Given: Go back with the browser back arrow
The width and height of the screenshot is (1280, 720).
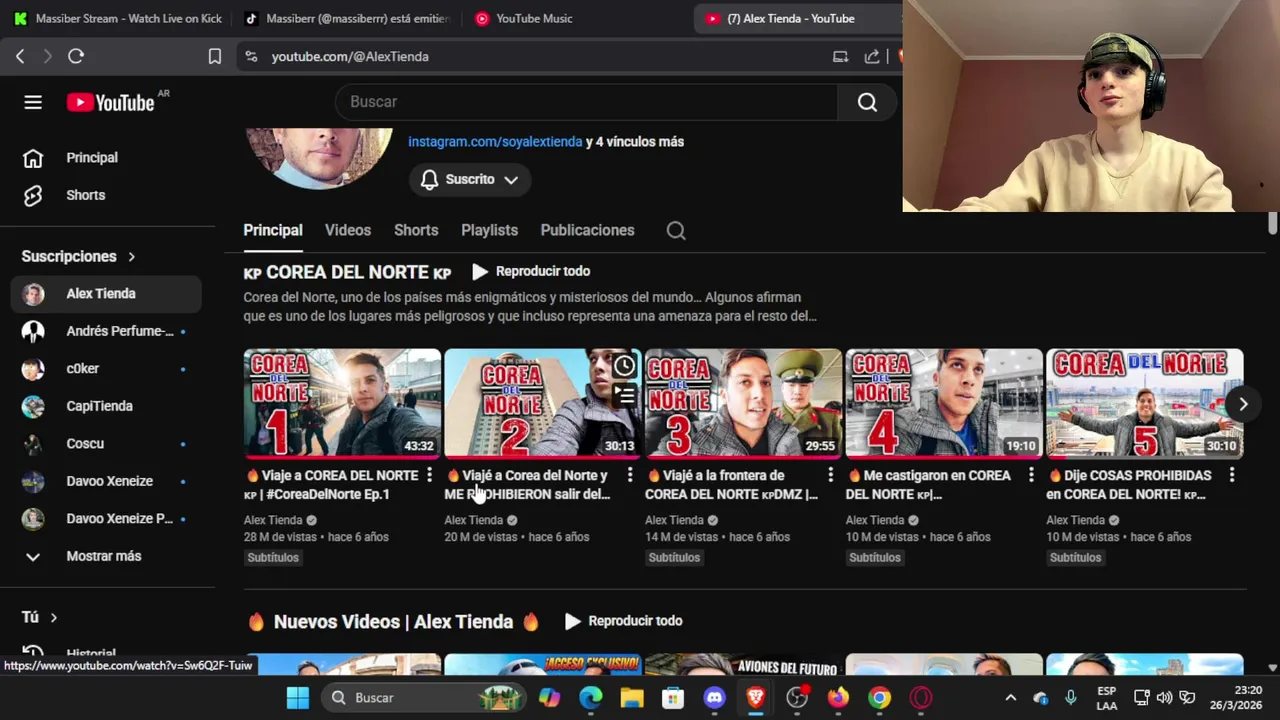Looking at the screenshot, I should point(20,57).
